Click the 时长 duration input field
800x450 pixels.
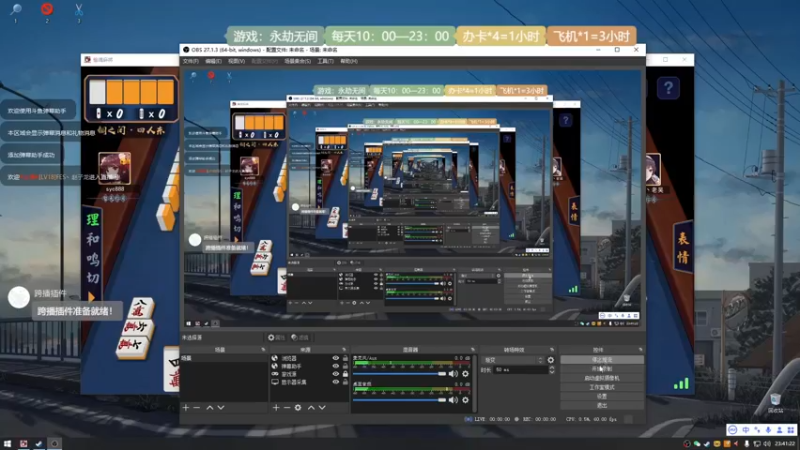click(520, 370)
